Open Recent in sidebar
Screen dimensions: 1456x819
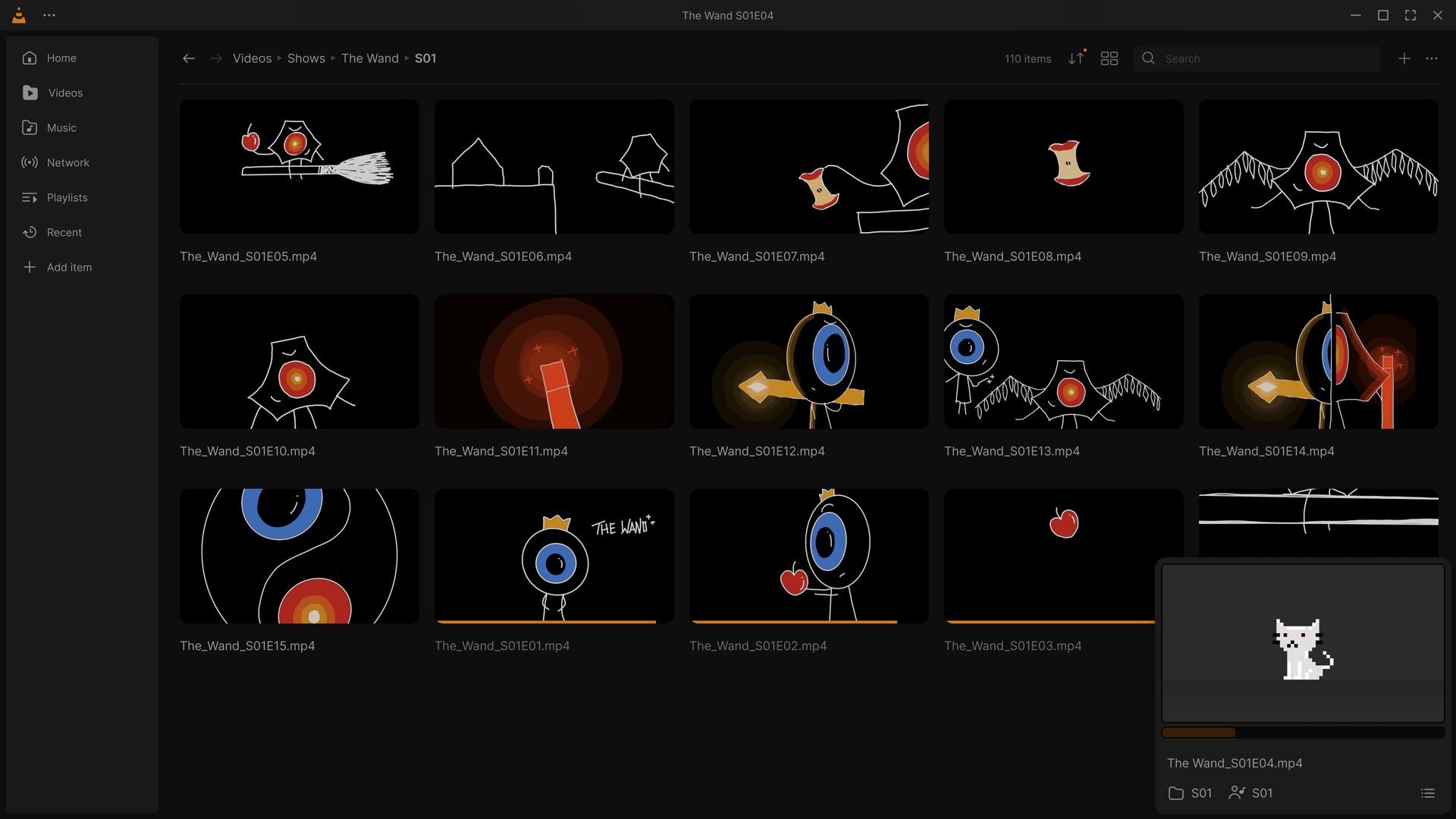coord(83,233)
